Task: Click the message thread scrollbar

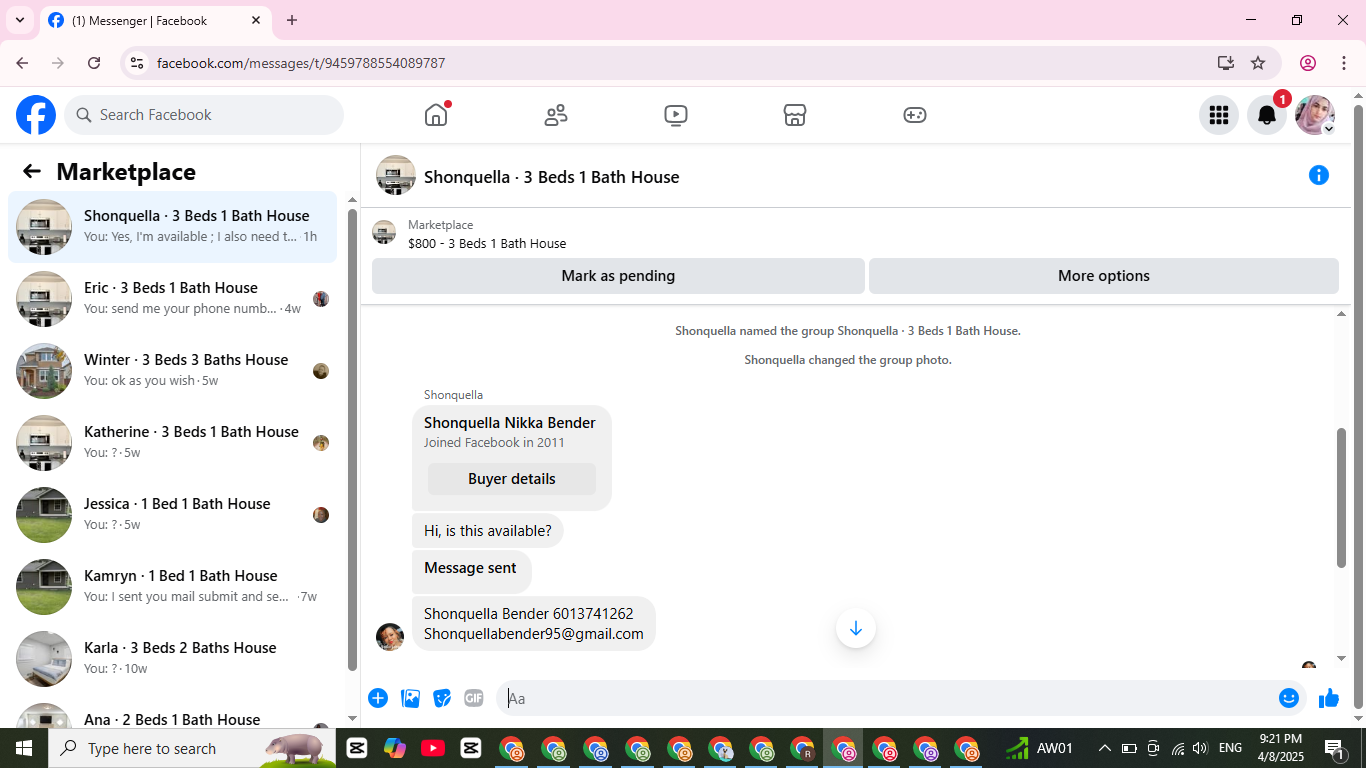Action: [x=1342, y=498]
